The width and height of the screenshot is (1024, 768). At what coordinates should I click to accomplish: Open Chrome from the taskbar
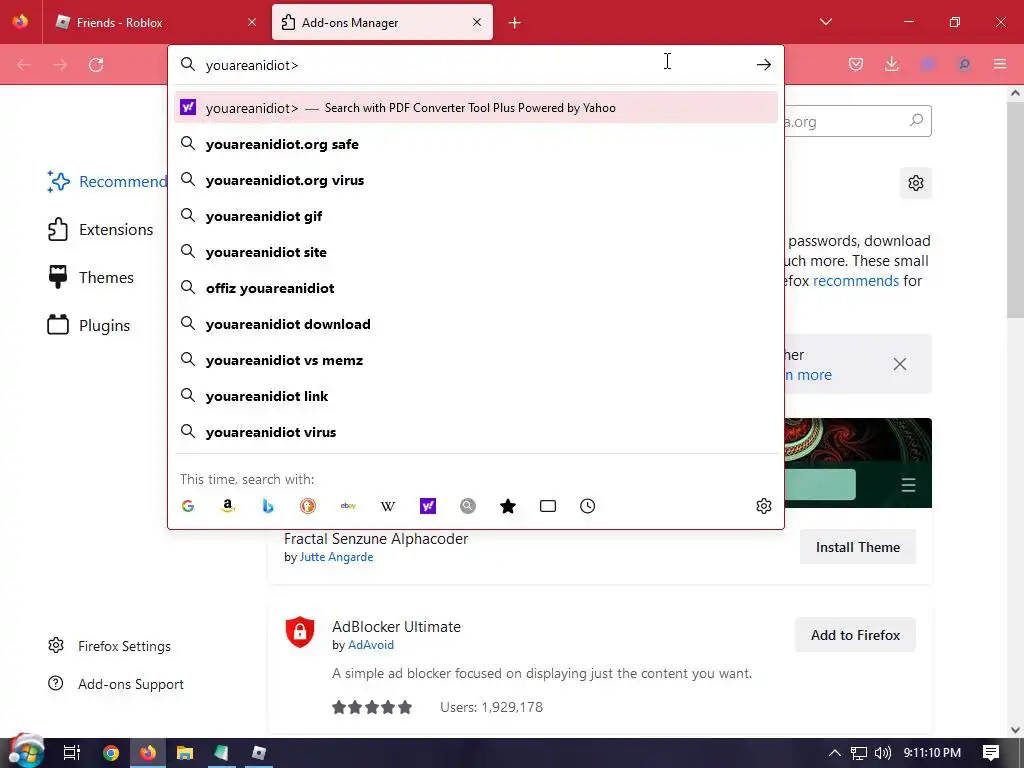point(111,753)
